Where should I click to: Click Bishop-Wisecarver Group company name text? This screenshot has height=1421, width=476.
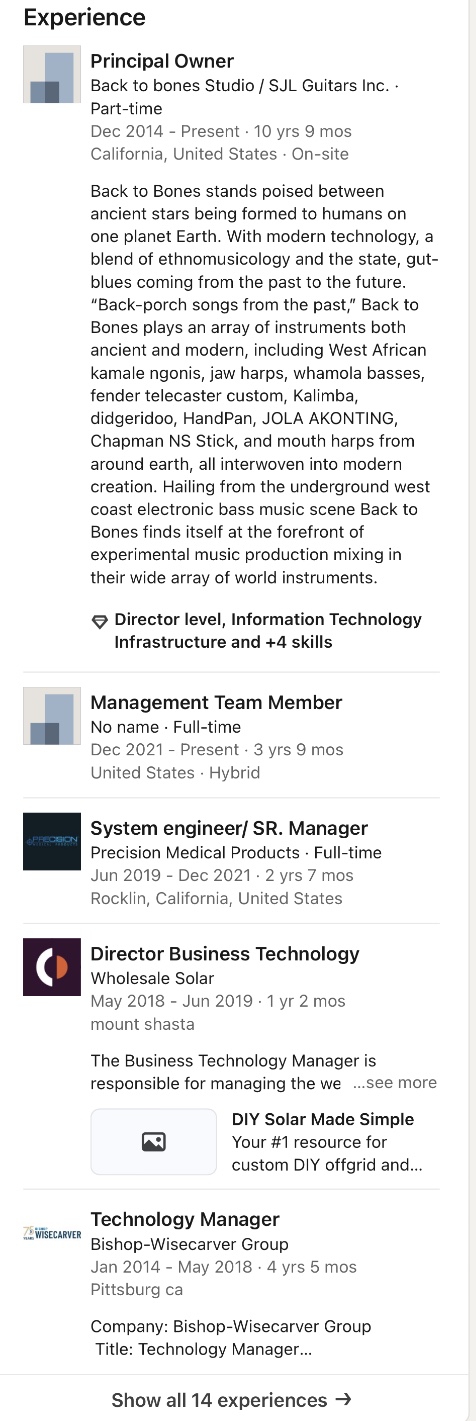click(189, 1244)
